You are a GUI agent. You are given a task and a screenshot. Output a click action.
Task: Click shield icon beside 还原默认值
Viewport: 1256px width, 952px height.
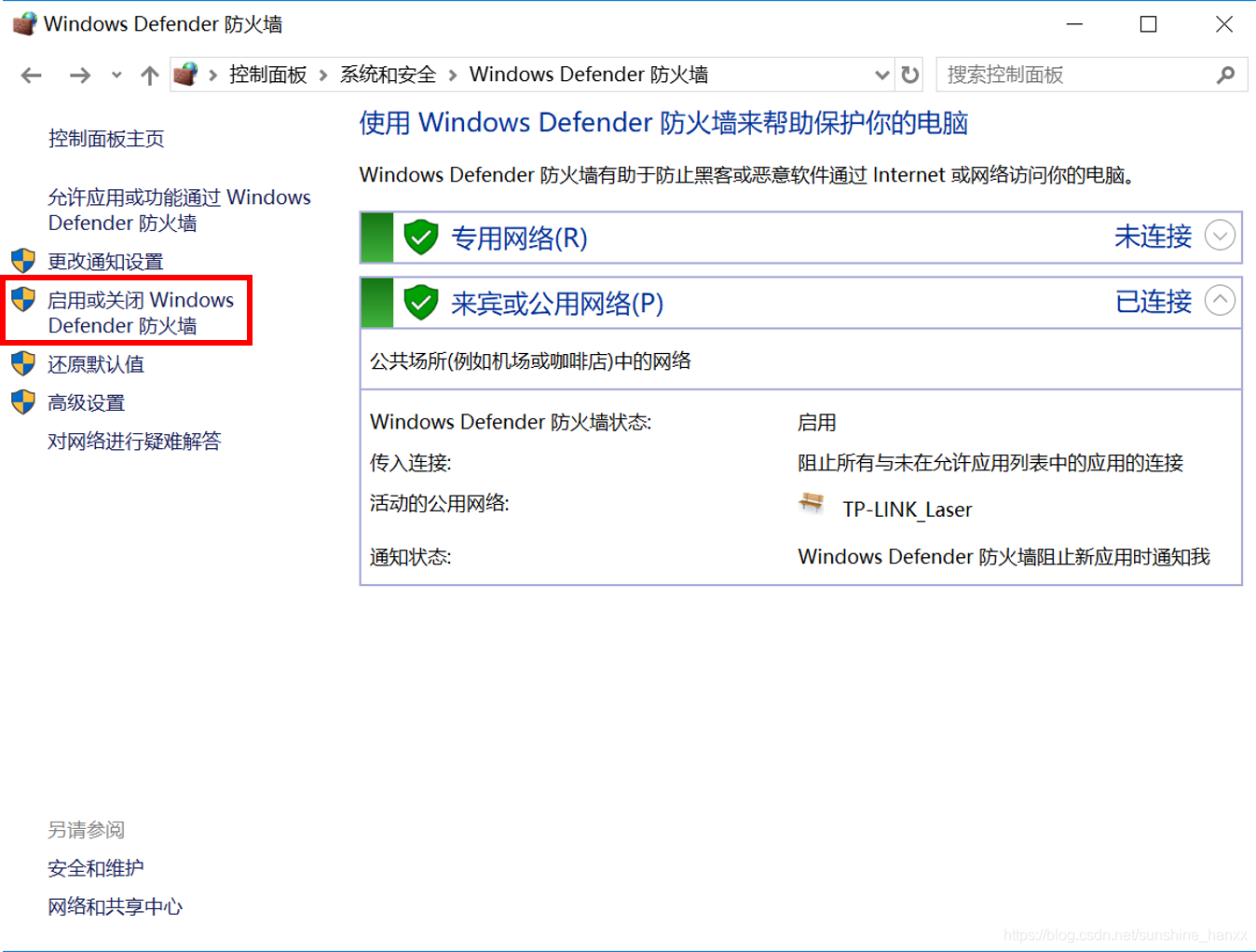(x=23, y=363)
